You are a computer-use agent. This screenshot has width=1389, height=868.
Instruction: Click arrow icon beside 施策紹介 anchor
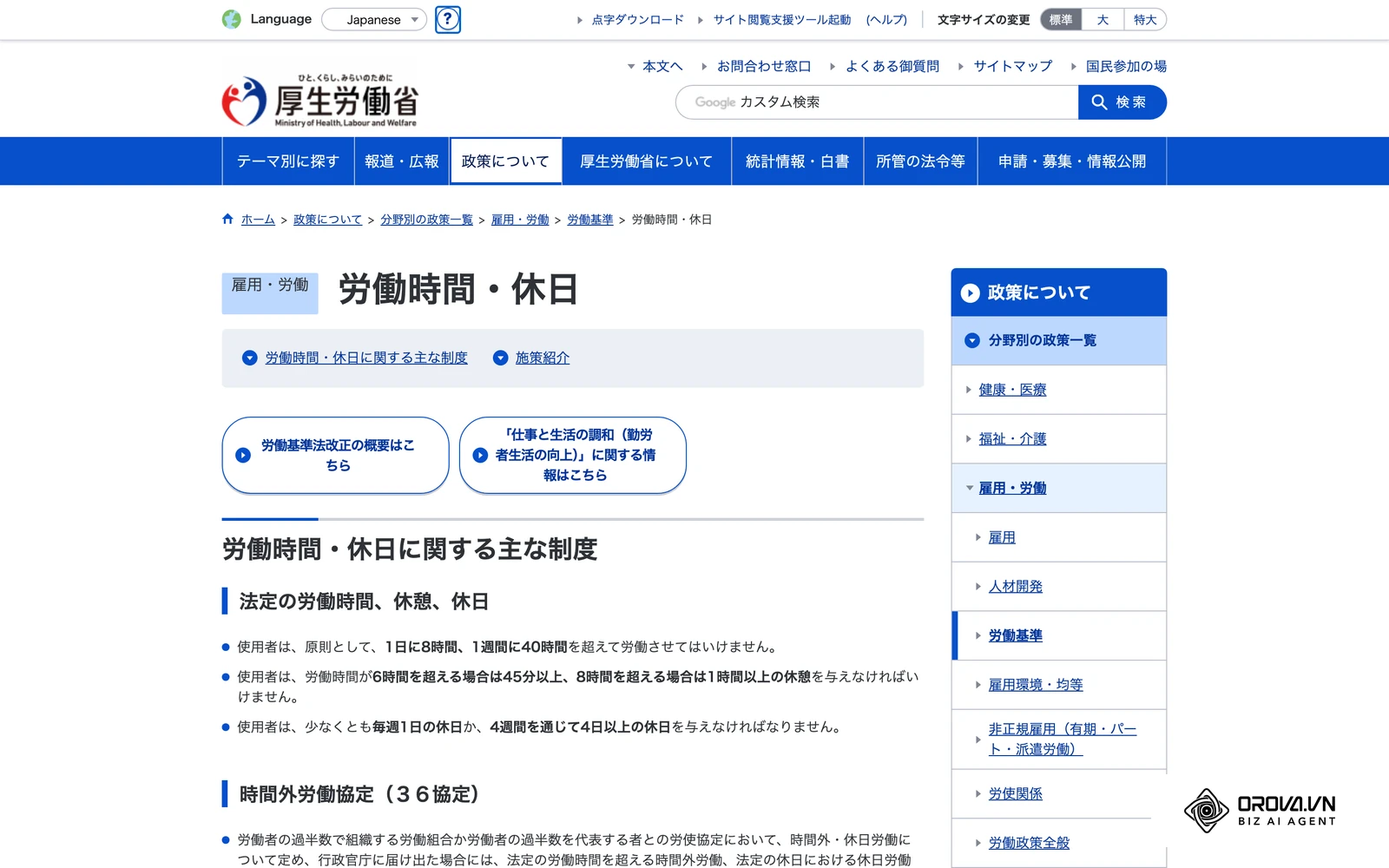tap(500, 358)
